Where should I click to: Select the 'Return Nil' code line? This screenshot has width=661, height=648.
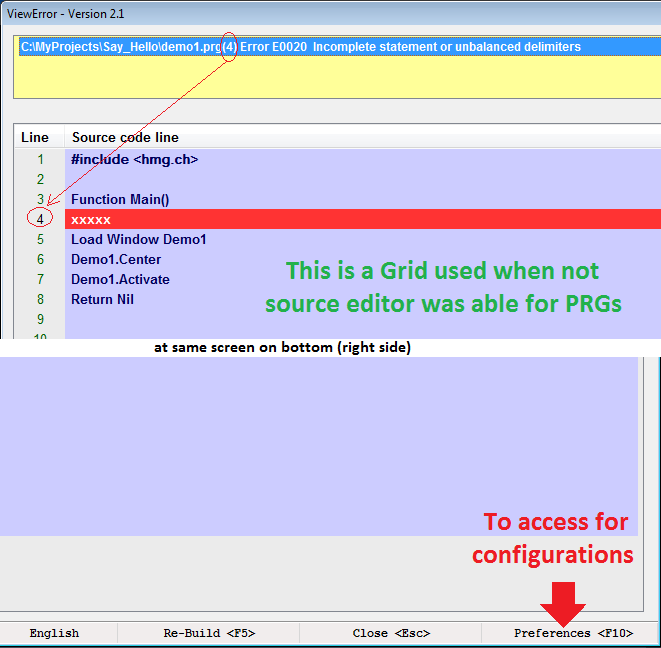pos(102,299)
